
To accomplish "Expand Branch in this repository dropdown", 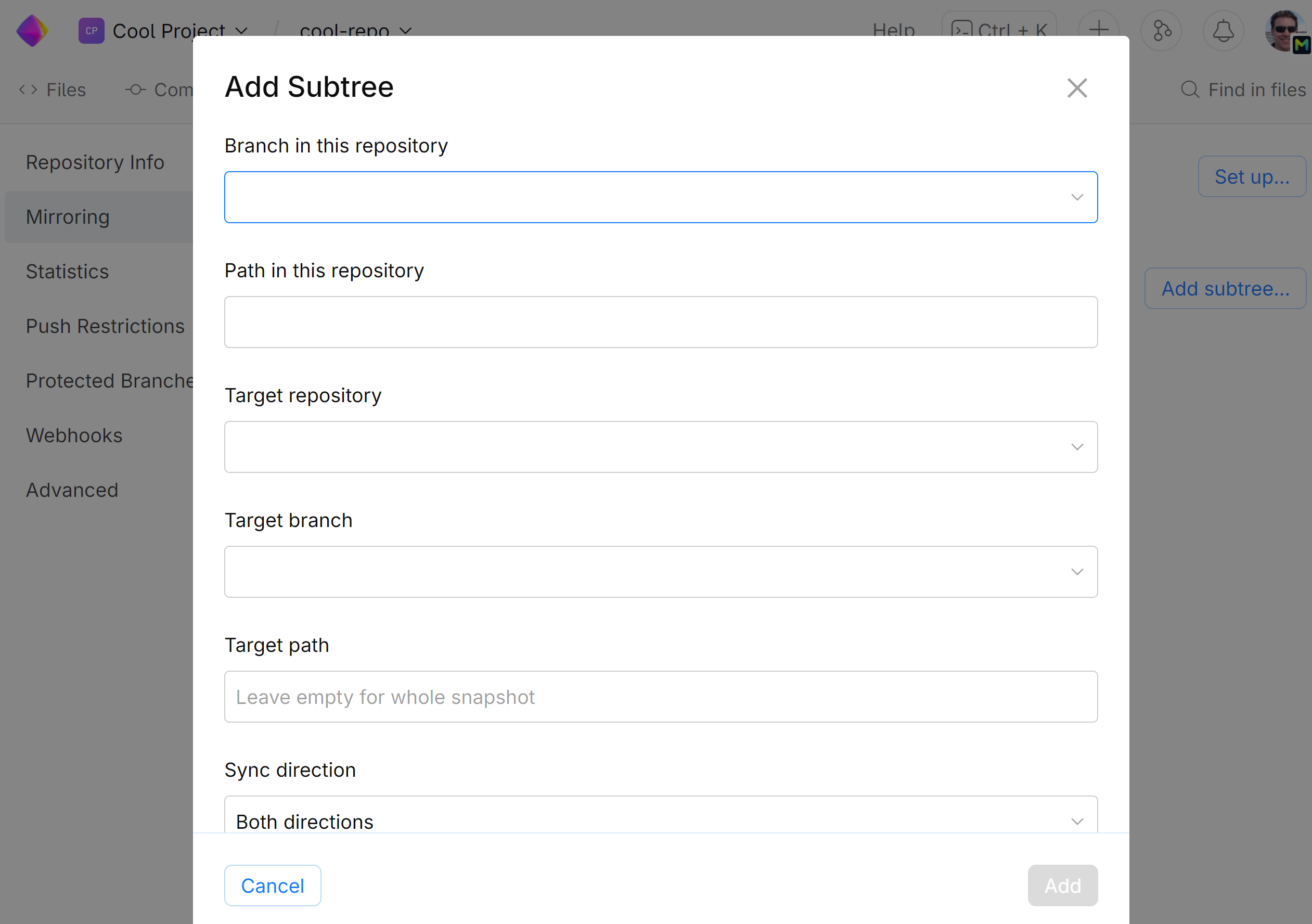I will coord(661,197).
